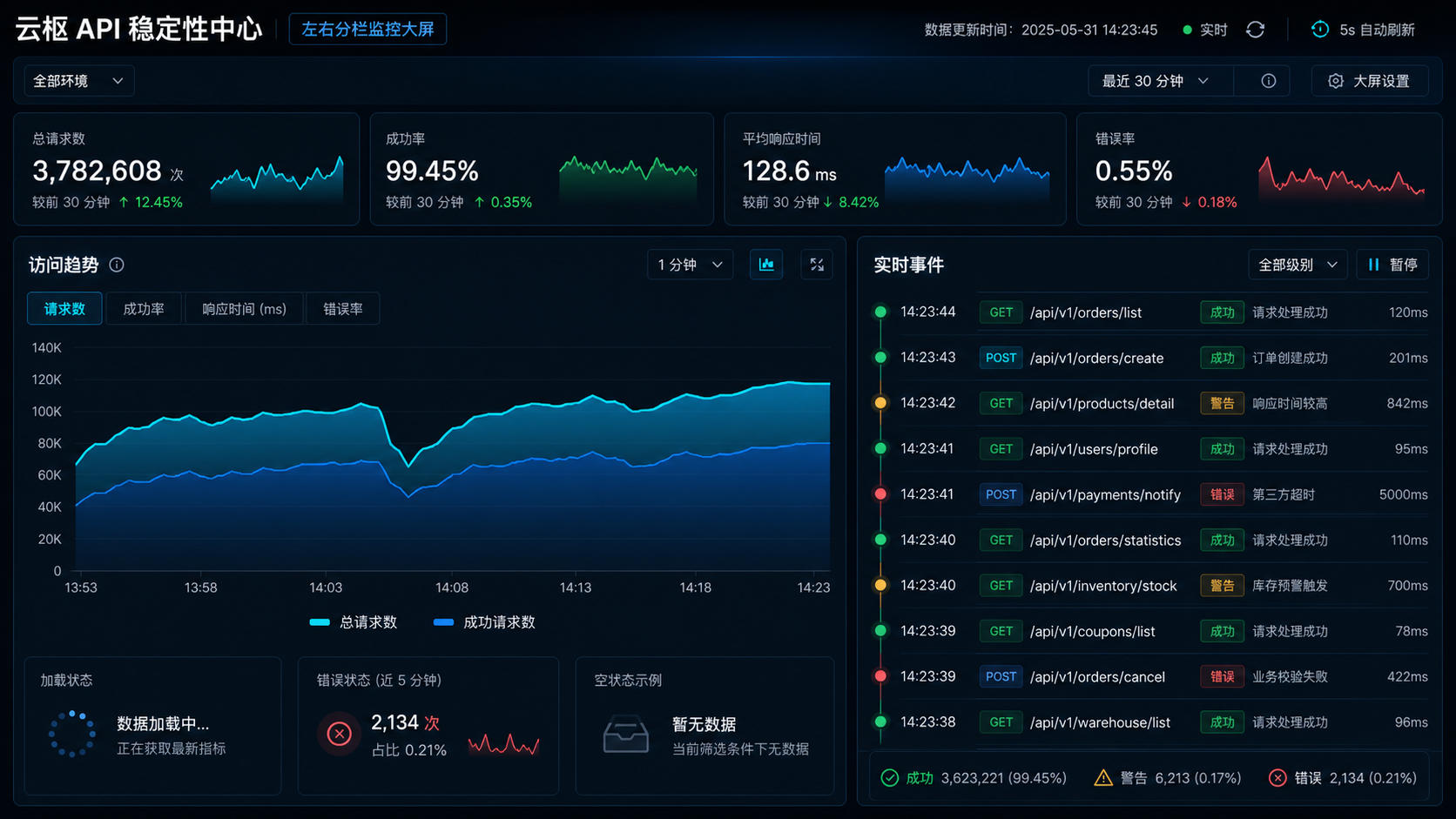Click the loading spinner in 加载状态
Viewport: 1456px width, 819px height.
72,735
